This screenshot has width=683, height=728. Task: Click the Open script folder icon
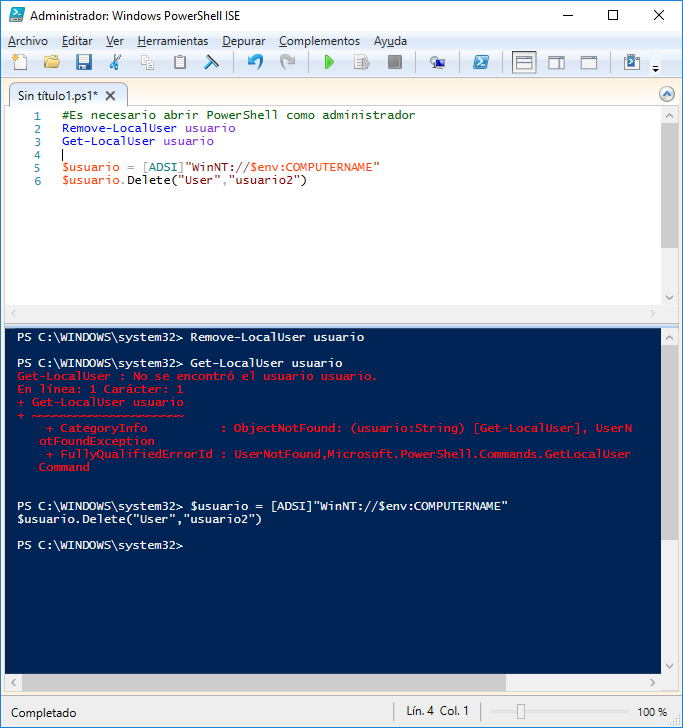pyautogui.click(x=52, y=62)
